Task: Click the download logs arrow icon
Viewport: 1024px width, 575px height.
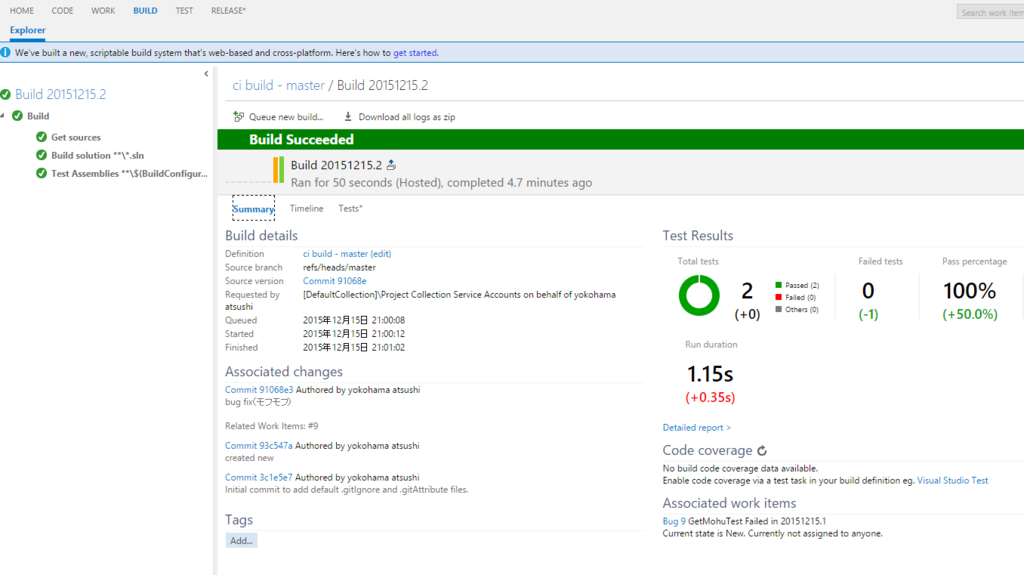Action: click(347, 116)
